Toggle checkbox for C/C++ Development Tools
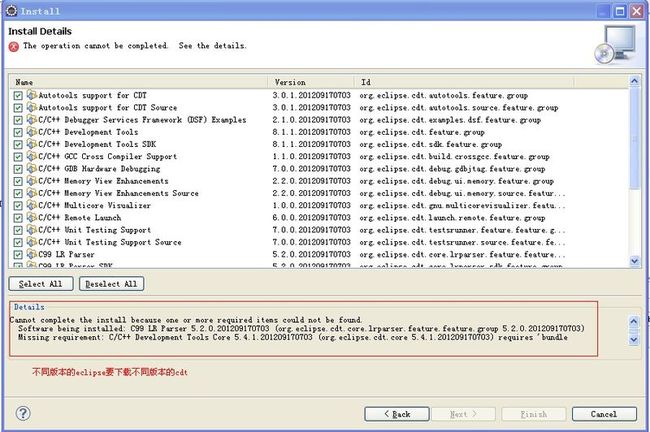This screenshot has height=432, width=650. (18, 133)
